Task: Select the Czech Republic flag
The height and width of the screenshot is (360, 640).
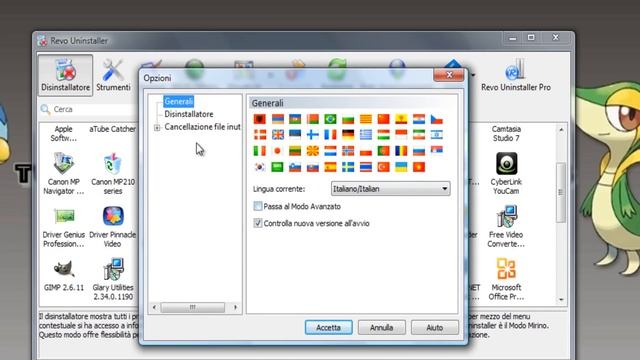Action: (436, 119)
